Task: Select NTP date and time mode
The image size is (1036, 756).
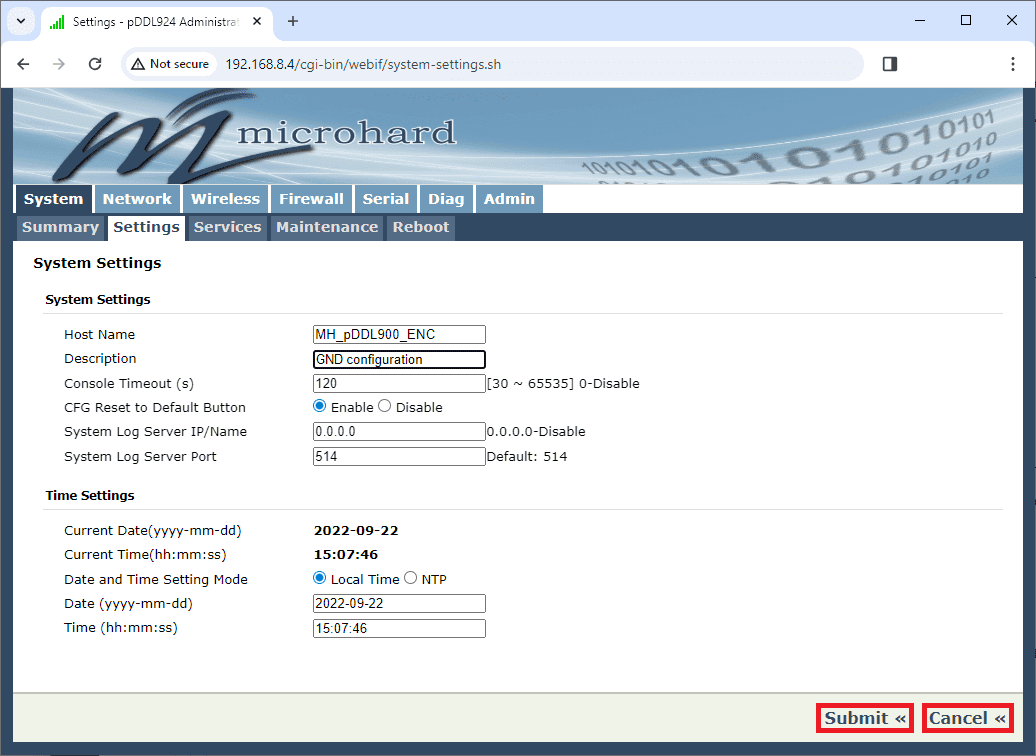Action: (x=410, y=579)
